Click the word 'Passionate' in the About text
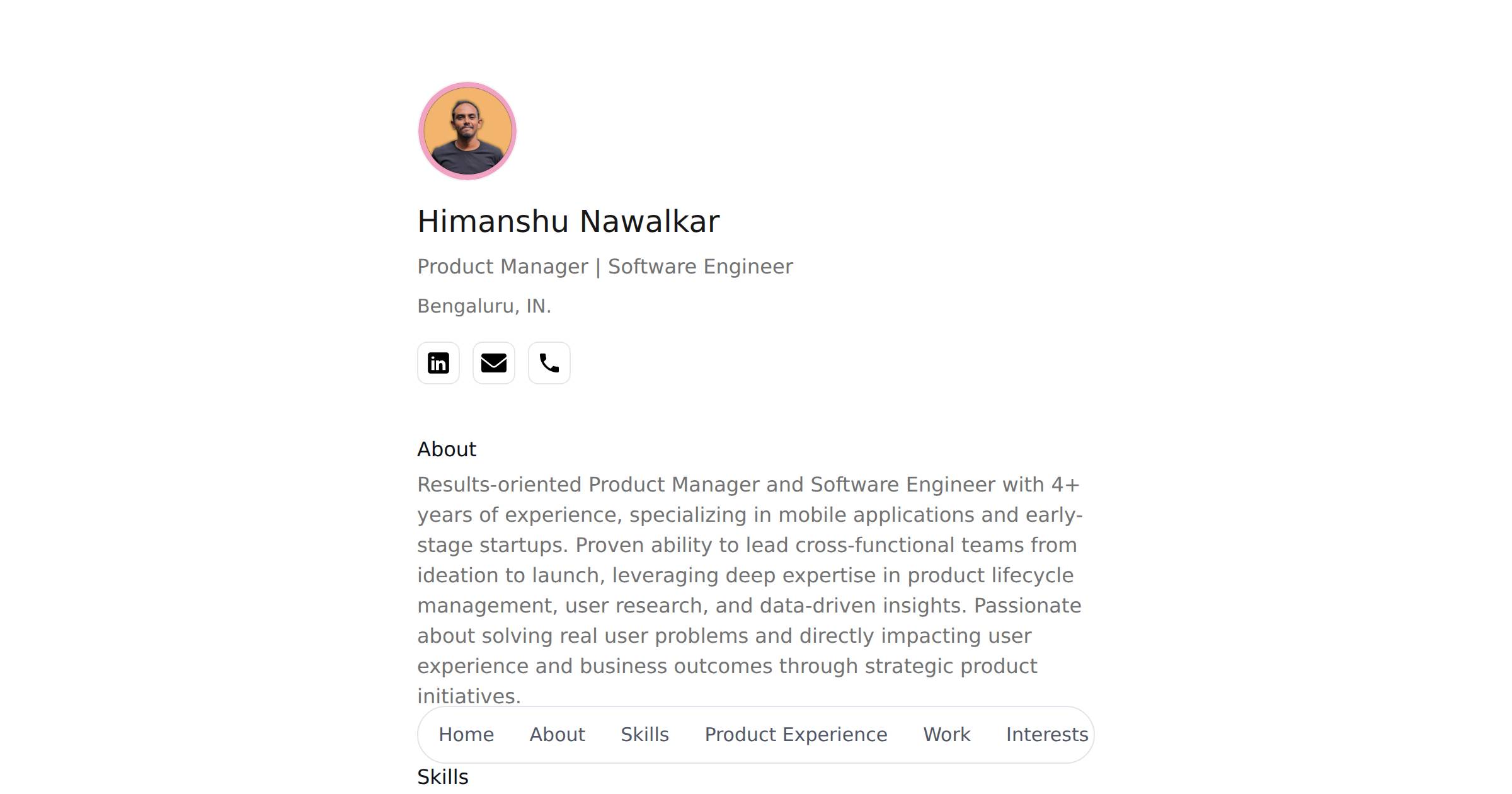Screen dimensions: 1512x794 [x=1027, y=606]
